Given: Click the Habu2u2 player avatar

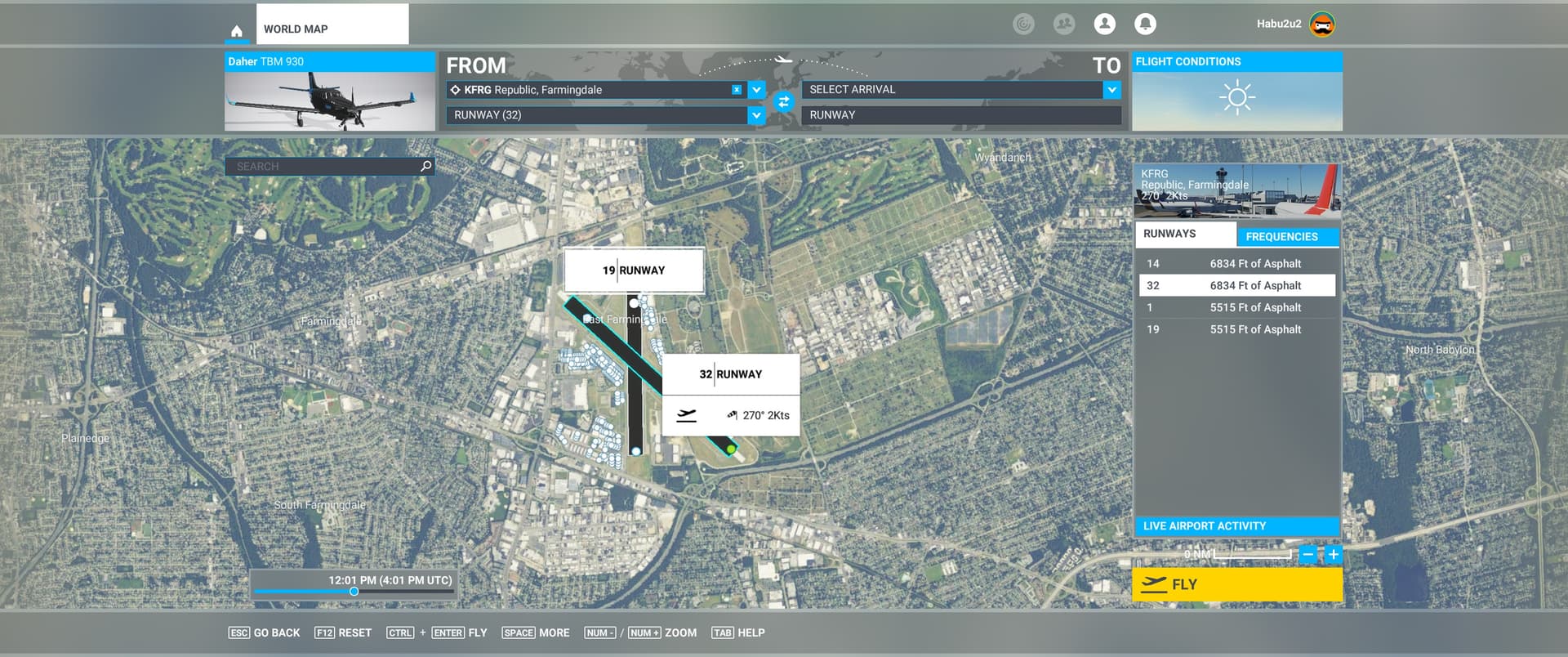Looking at the screenshot, I should [1322, 25].
